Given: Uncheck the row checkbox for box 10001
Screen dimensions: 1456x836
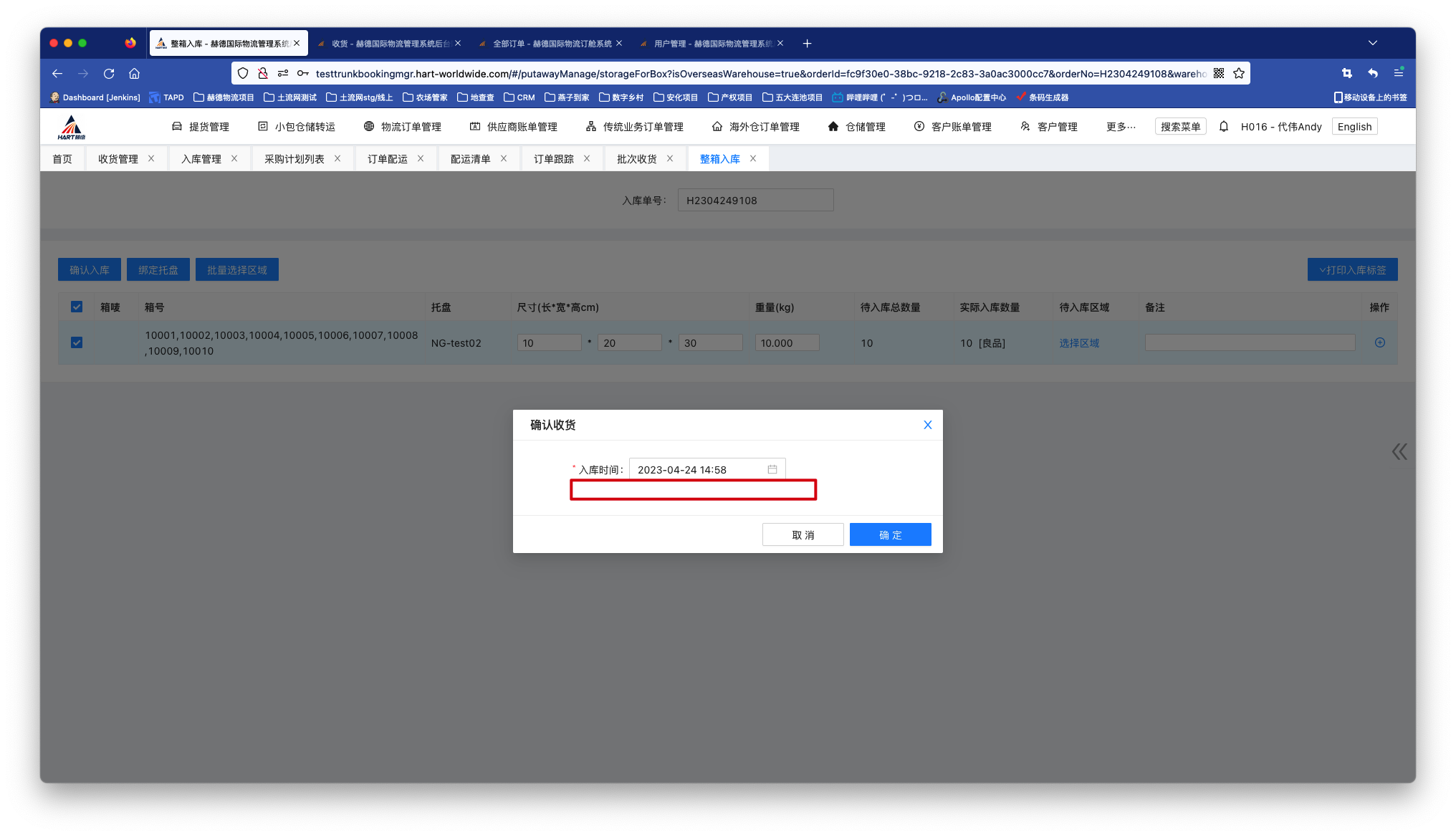Looking at the screenshot, I should pyautogui.click(x=77, y=342).
